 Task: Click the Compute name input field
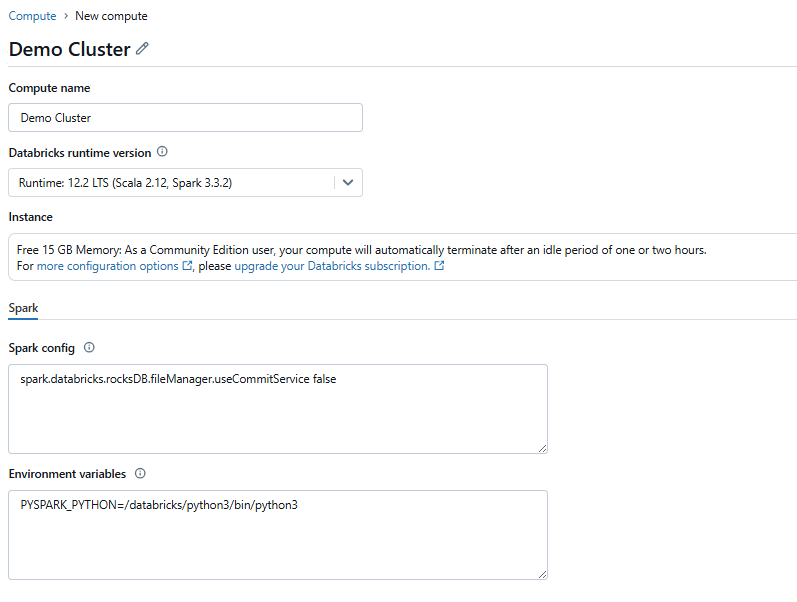click(x=186, y=117)
